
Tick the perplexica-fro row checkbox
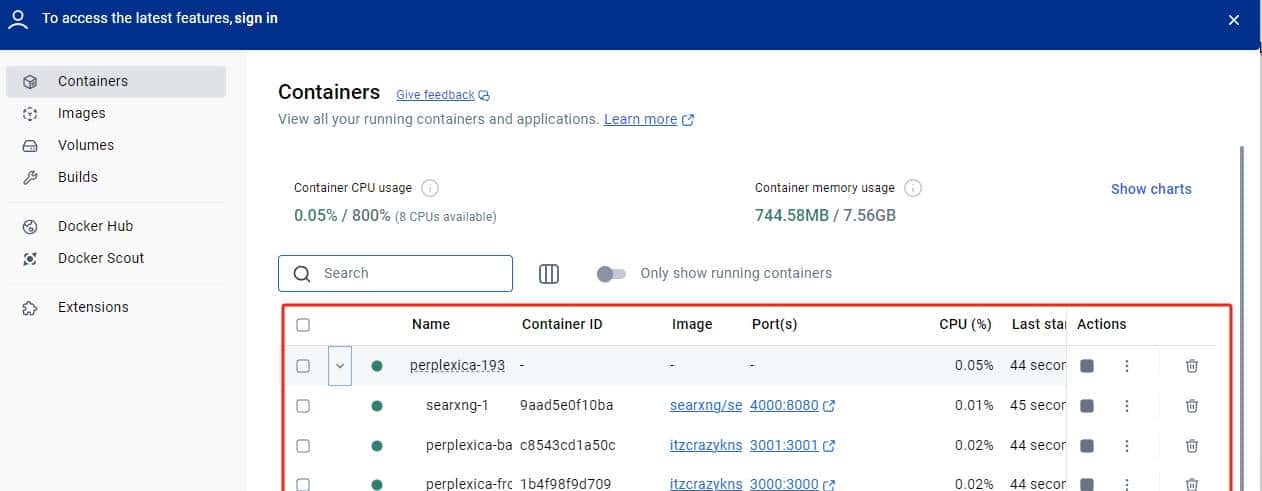303,485
